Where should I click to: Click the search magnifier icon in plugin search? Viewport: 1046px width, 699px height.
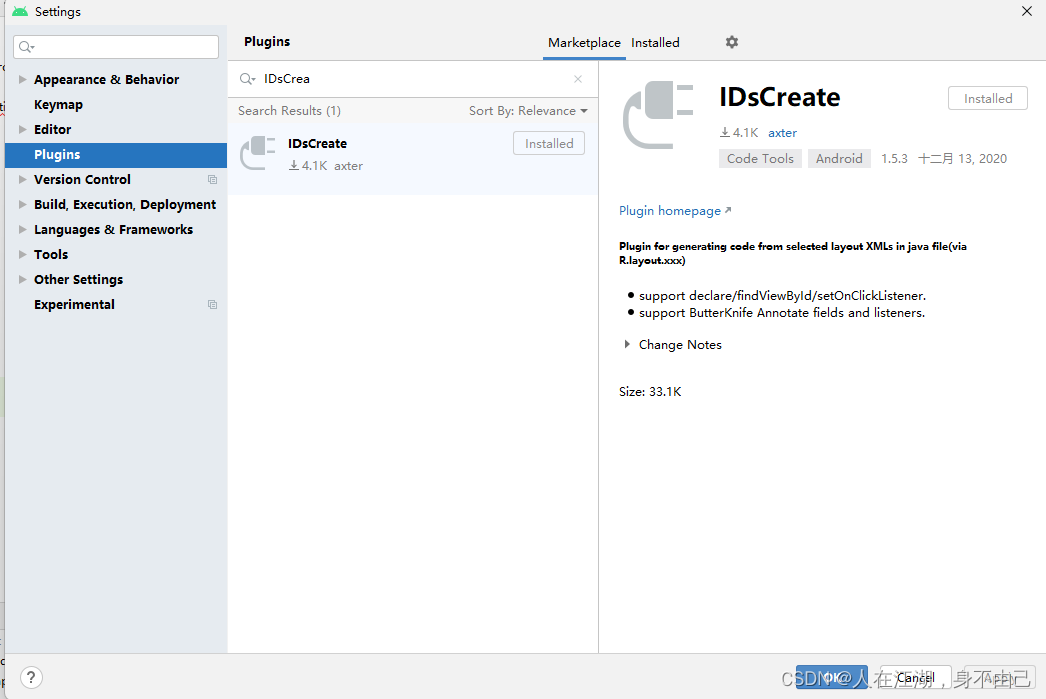pyautogui.click(x=247, y=79)
